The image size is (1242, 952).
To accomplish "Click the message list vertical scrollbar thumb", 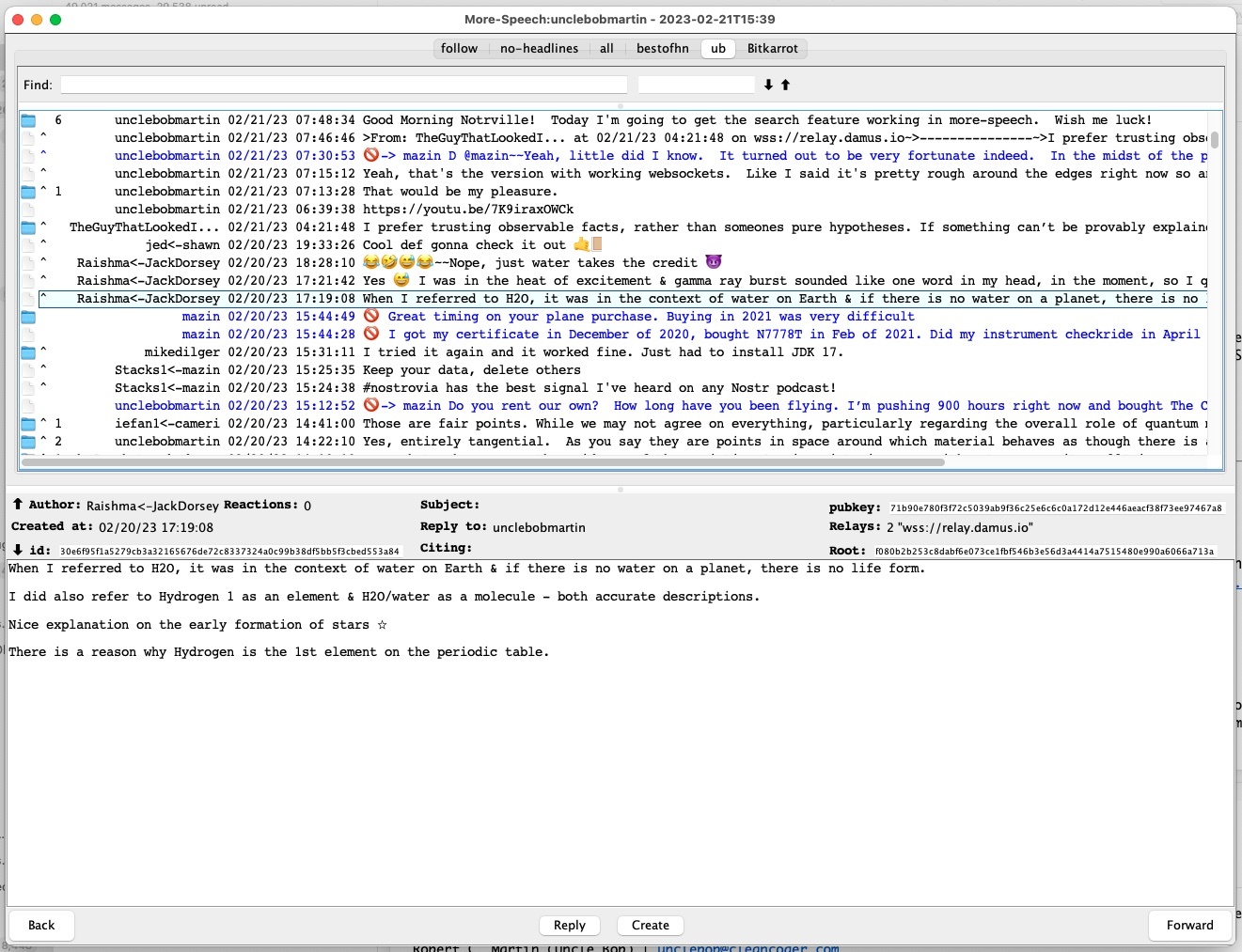I will [x=1215, y=140].
